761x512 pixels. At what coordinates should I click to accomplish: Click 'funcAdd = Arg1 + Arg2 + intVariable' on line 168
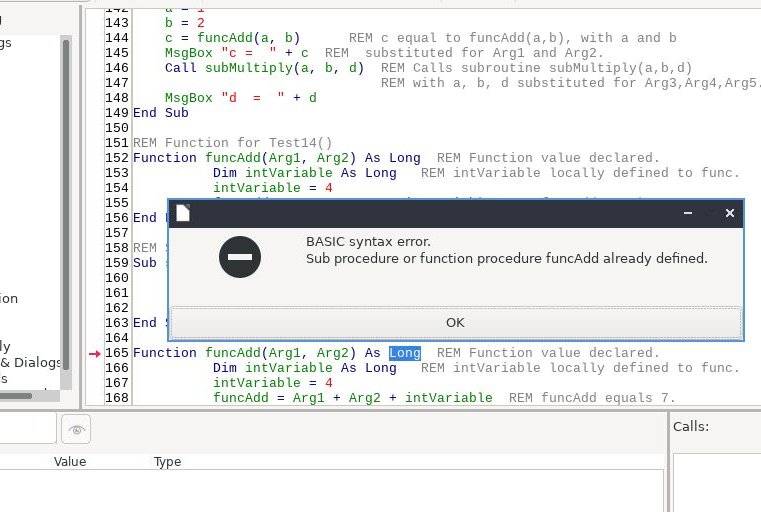pos(352,398)
